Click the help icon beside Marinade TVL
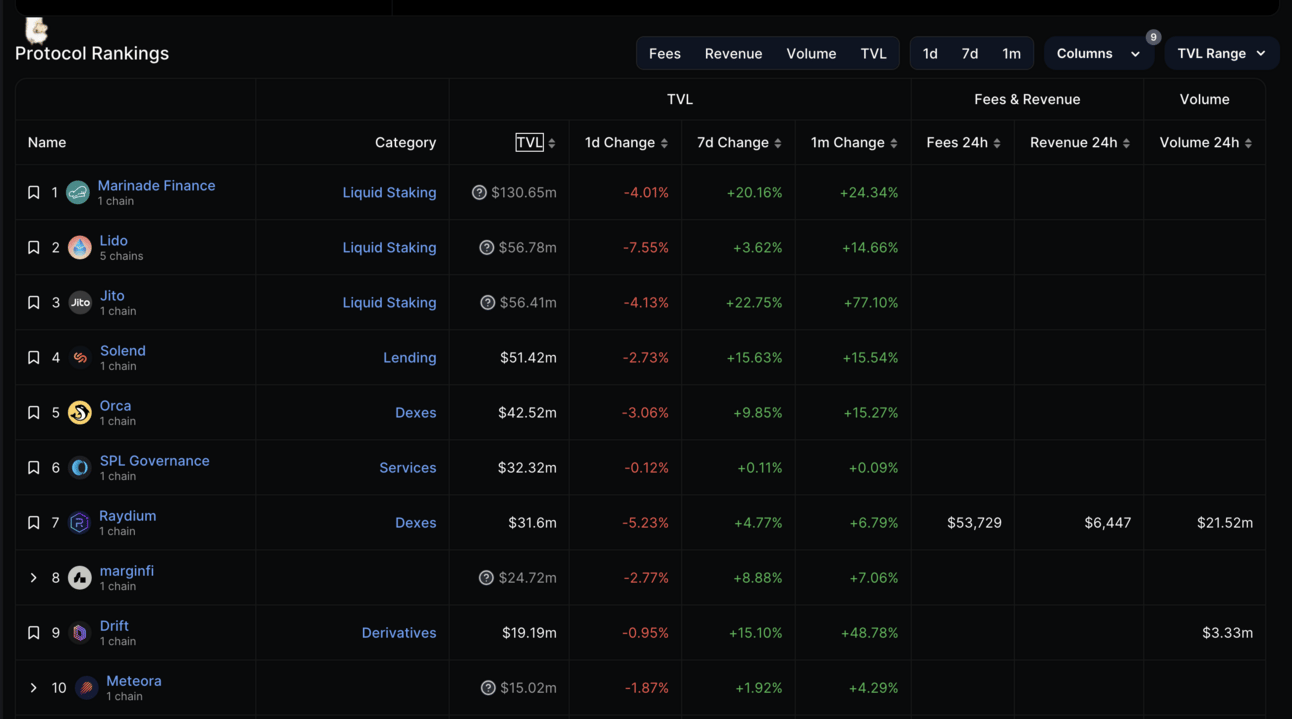This screenshot has width=1292, height=719. coord(479,192)
